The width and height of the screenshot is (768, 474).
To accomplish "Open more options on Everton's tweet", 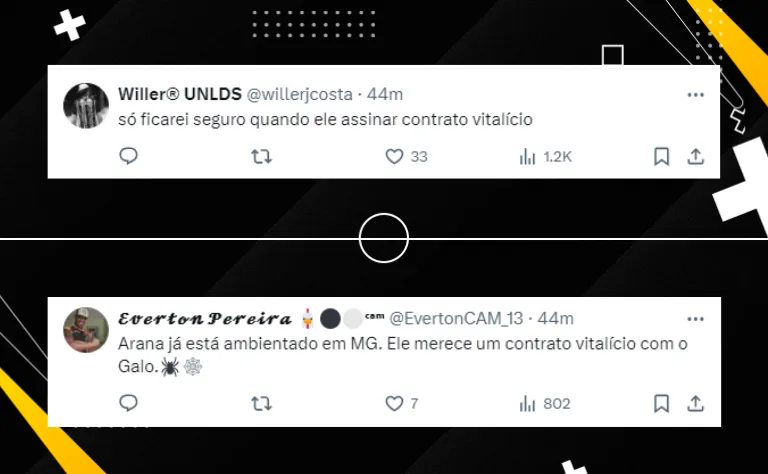I will (696, 319).
